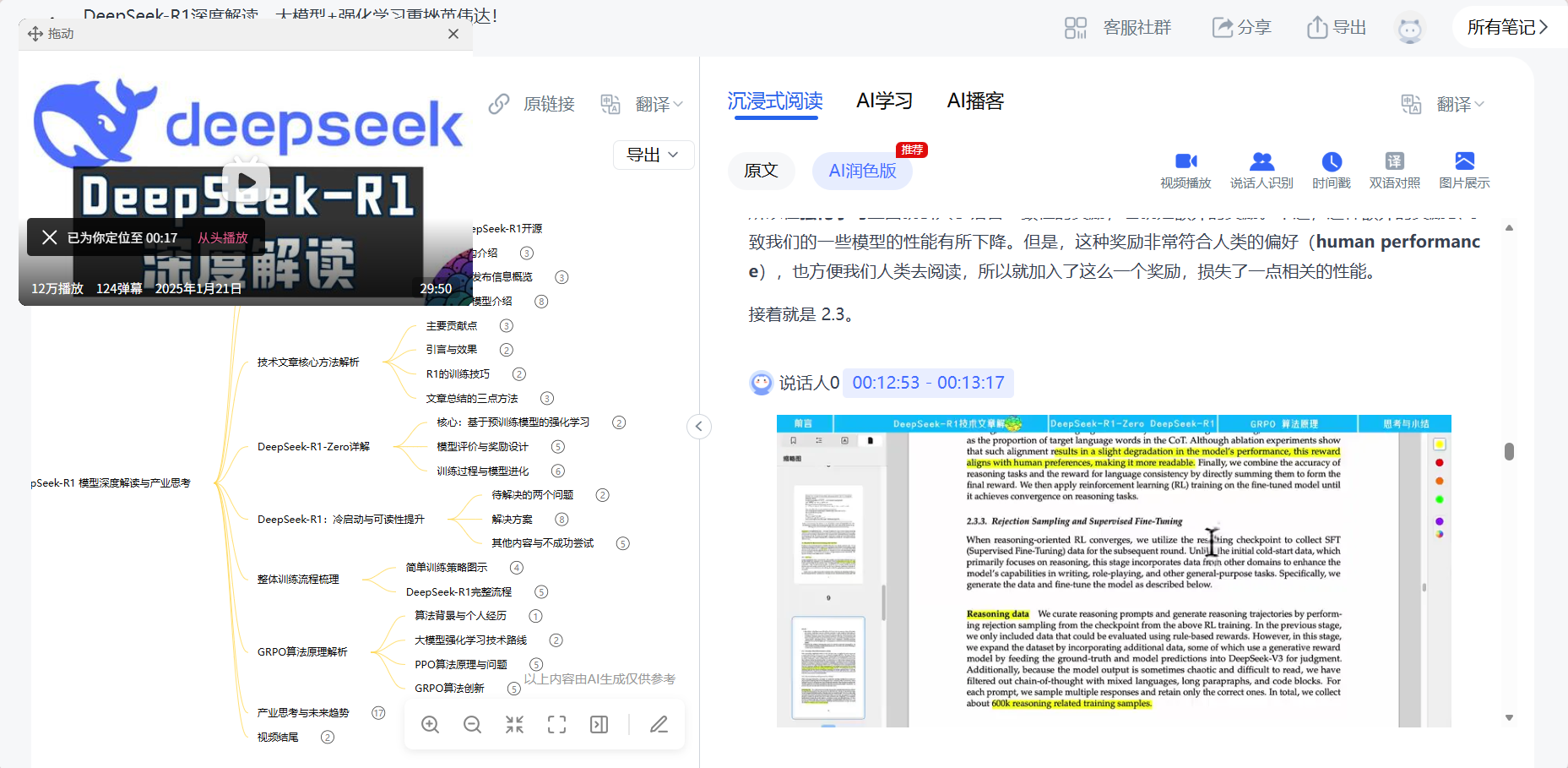1568x768 pixels.
Task: Open the 原链接 original link
Action: [x=532, y=104]
